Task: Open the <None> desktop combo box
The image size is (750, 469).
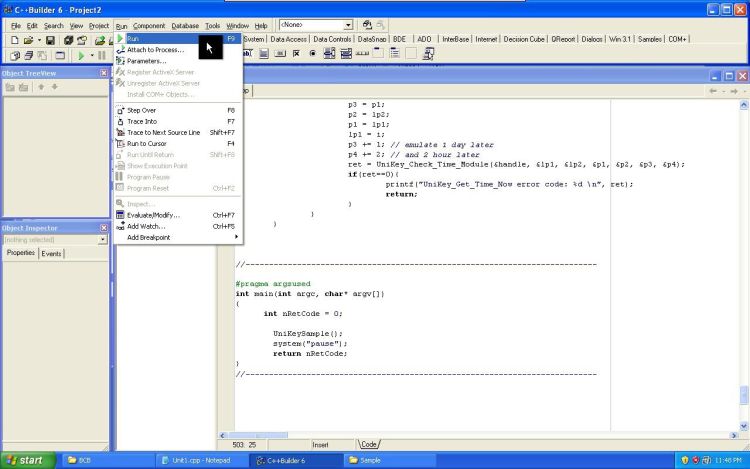Action: (348, 25)
